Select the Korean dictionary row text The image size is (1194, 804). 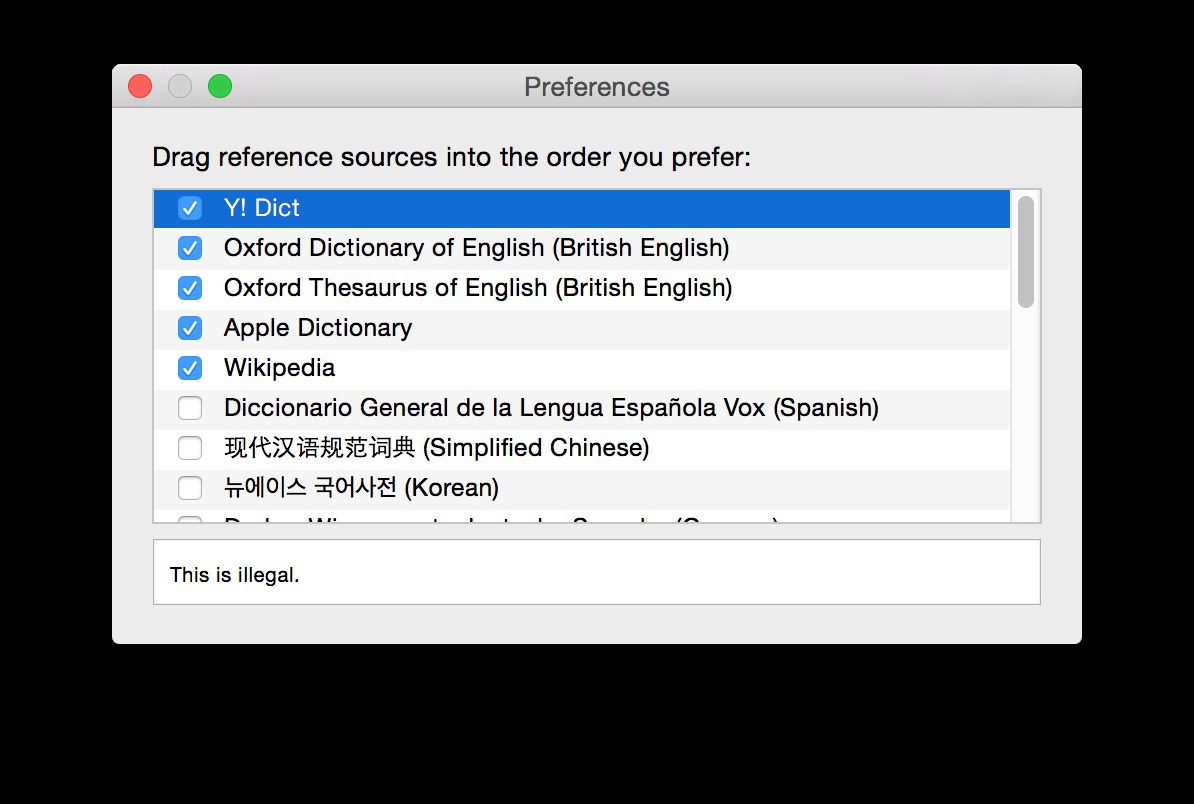point(361,488)
